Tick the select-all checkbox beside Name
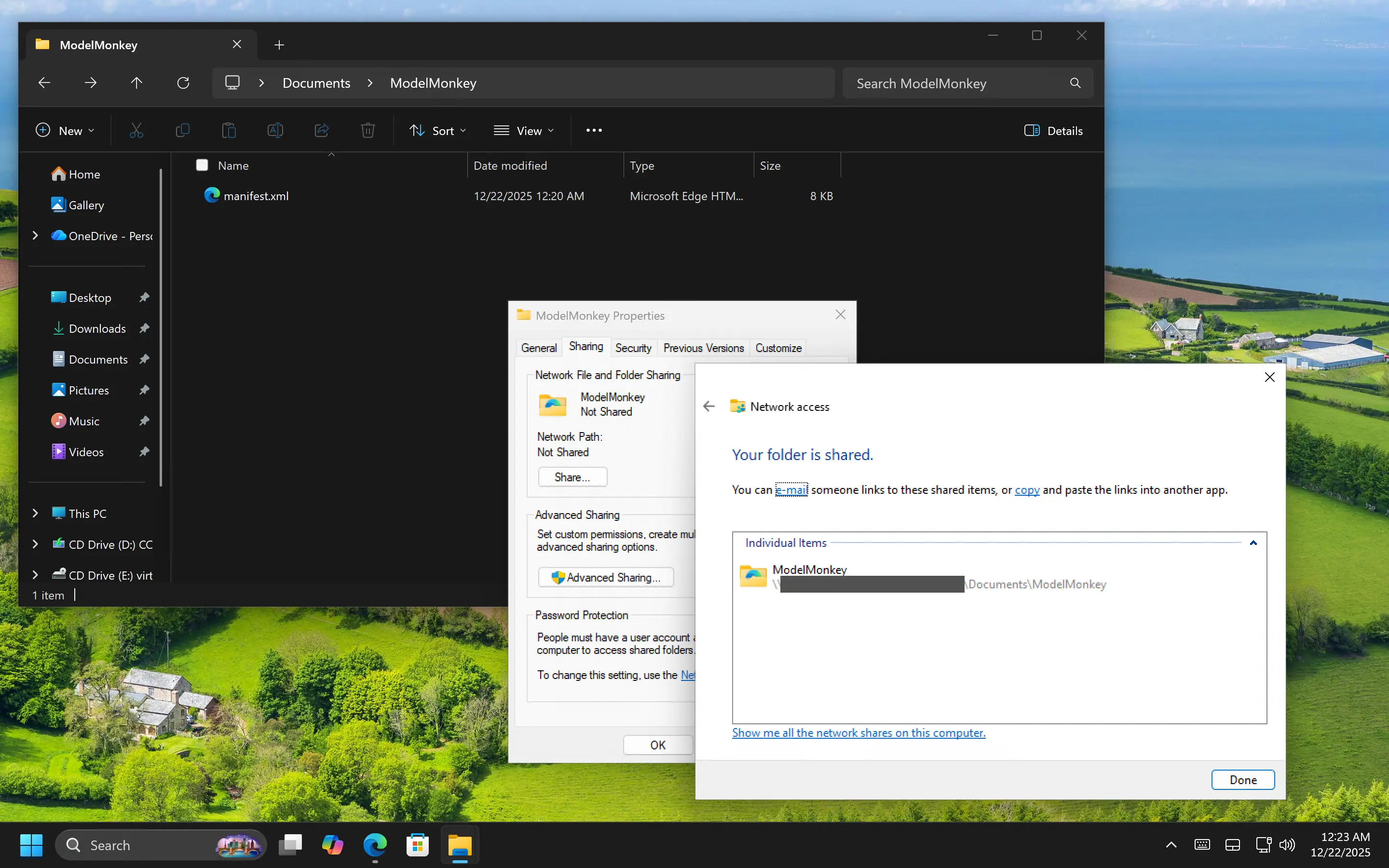 click(x=202, y=165)
